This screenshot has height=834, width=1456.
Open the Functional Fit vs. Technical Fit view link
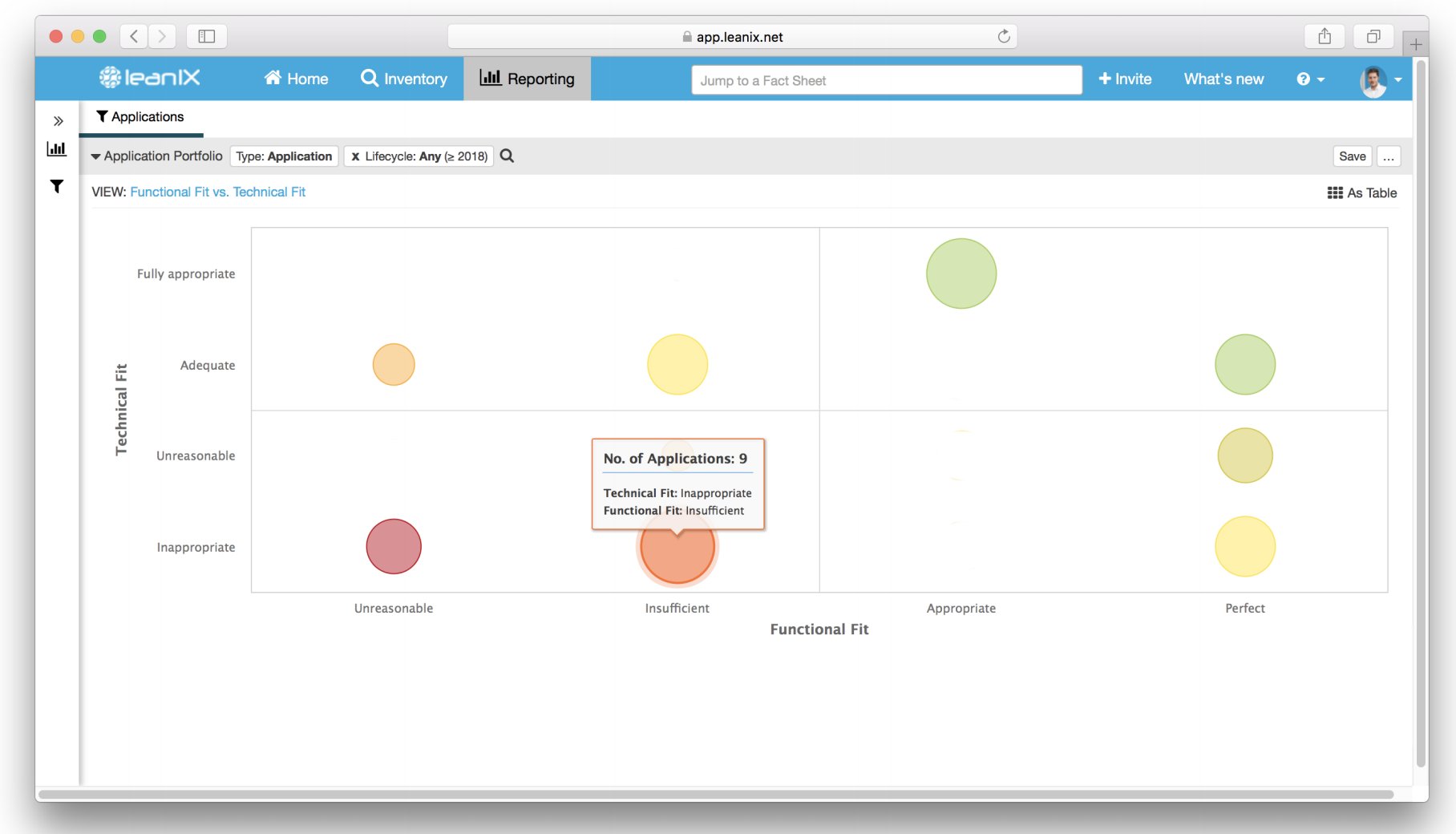pos(218,192)
